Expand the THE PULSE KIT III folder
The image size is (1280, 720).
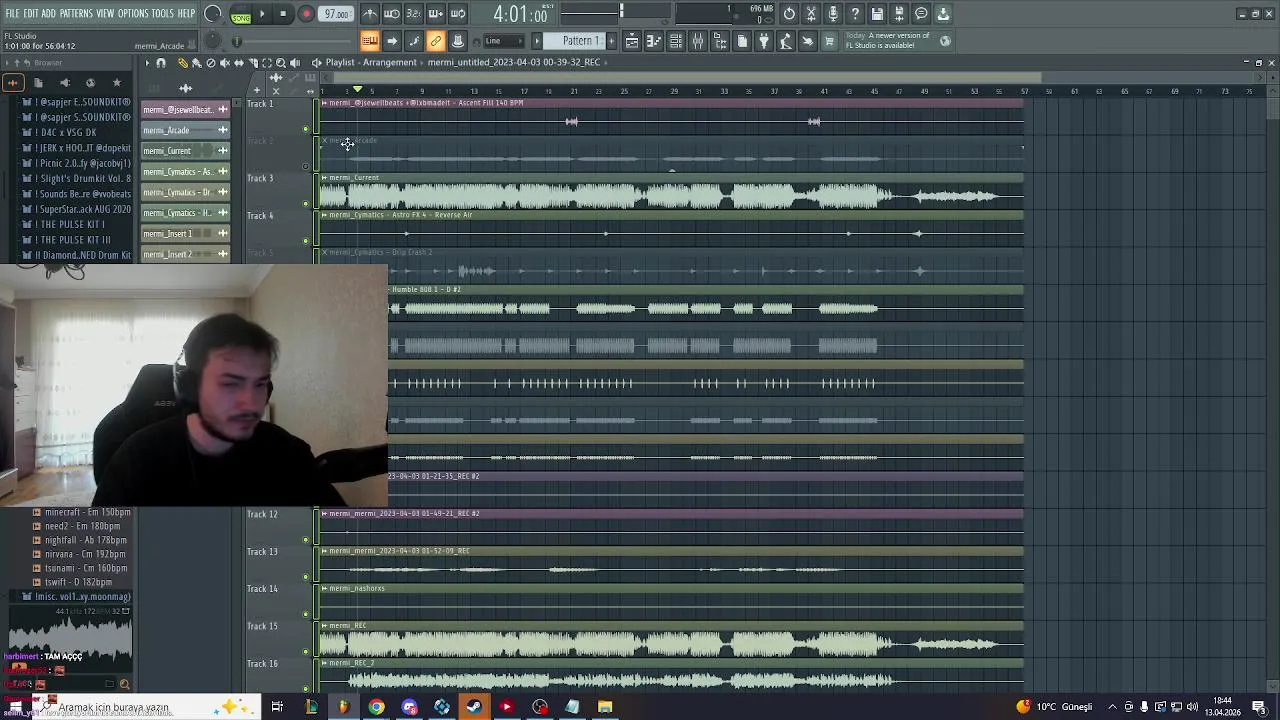(72, 240)
